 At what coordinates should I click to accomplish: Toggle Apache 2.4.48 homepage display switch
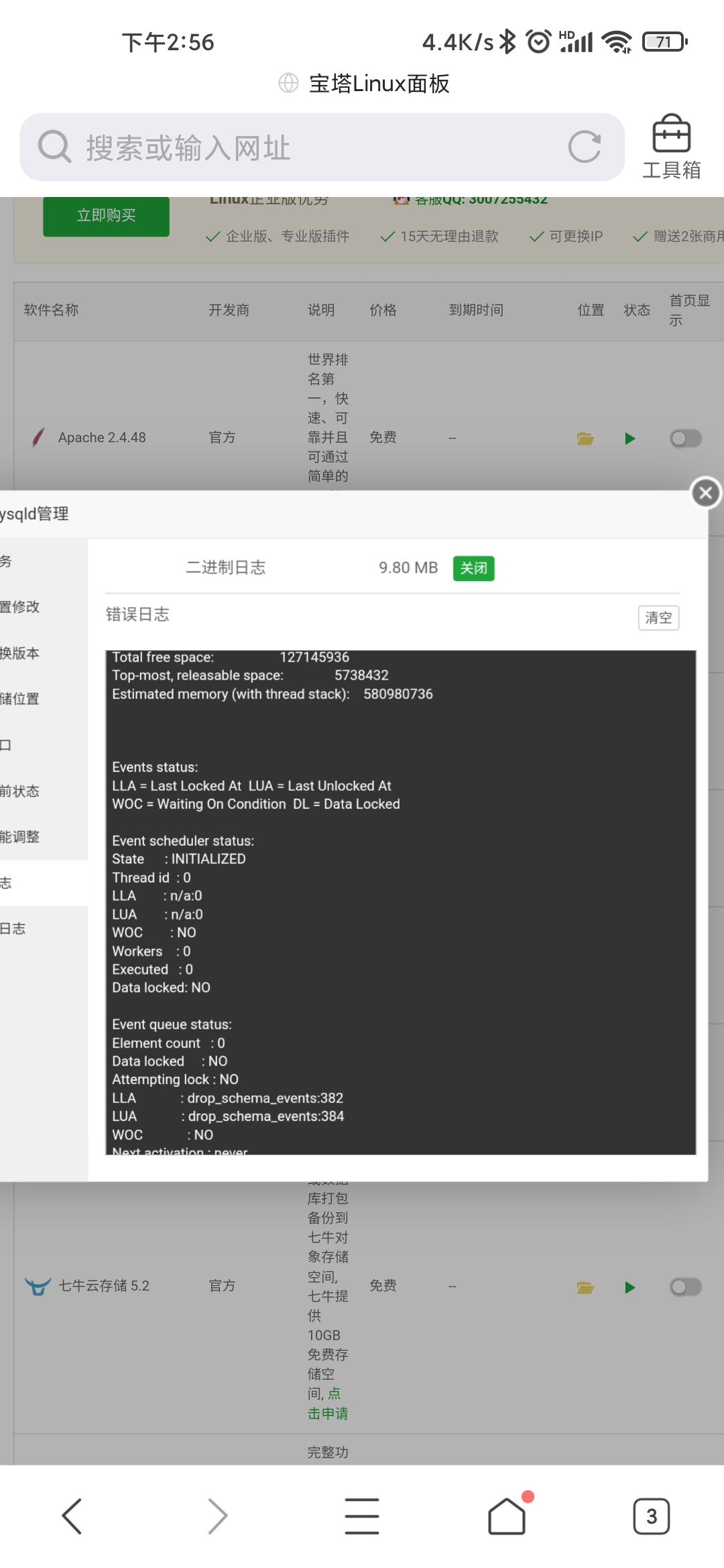tap(686, 438)
